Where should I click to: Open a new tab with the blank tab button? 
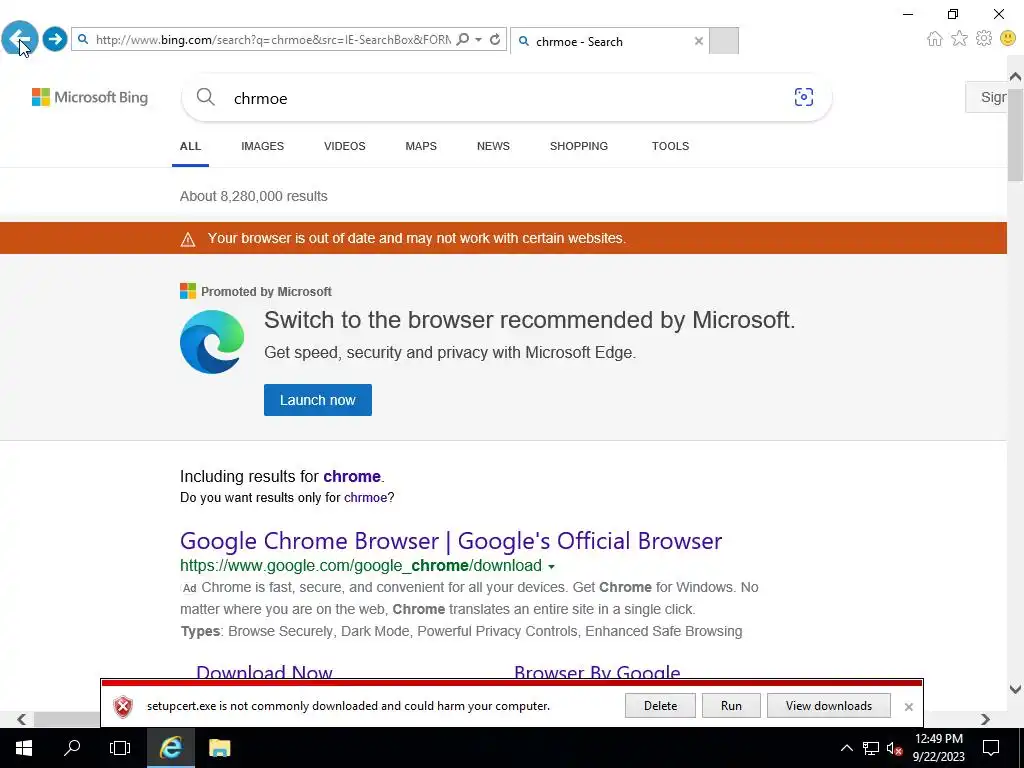point(724,40)
